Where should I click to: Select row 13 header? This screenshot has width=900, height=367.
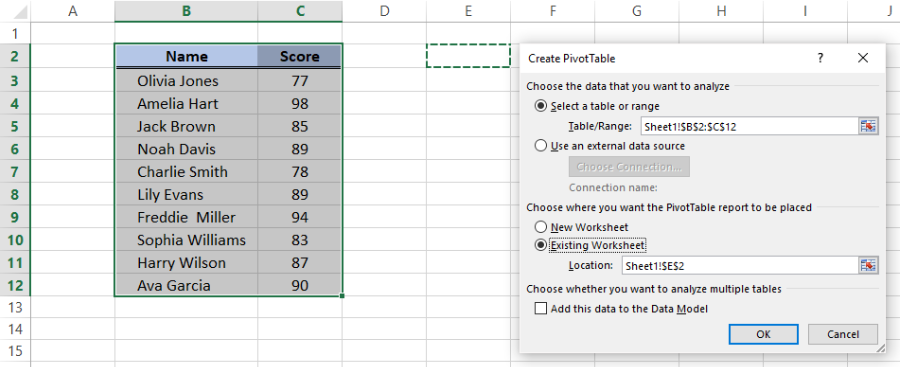15,307
